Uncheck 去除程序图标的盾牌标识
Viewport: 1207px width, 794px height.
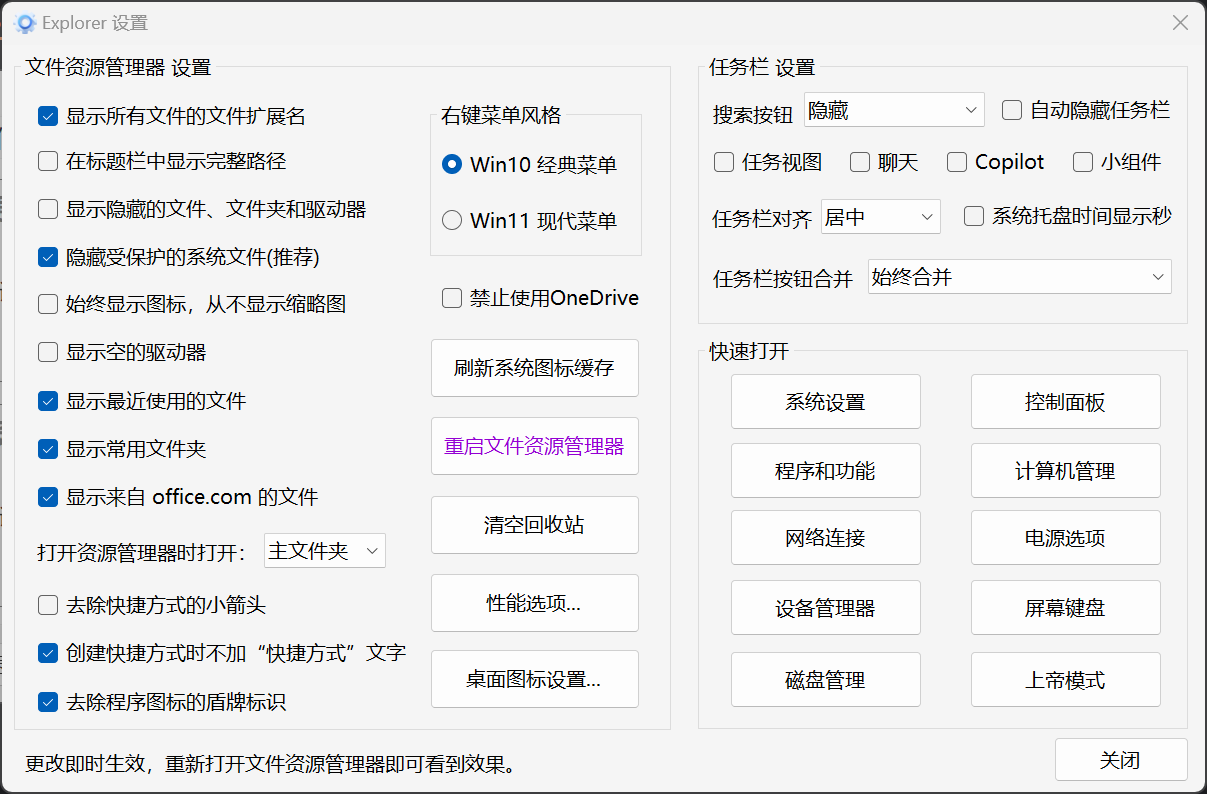(47, 702)
